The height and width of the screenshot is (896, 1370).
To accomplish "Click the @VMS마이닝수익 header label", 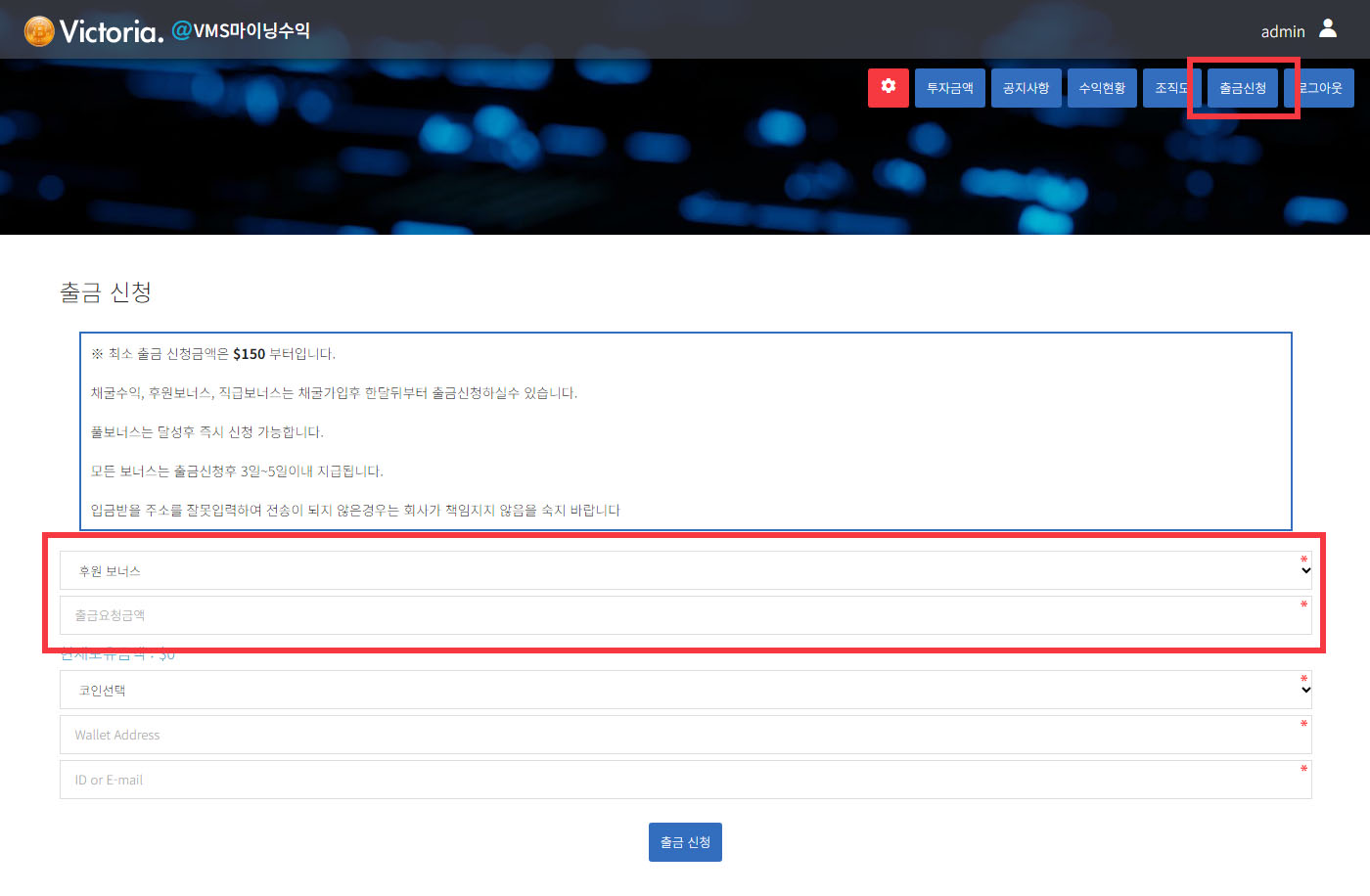I will click(242, 31).
